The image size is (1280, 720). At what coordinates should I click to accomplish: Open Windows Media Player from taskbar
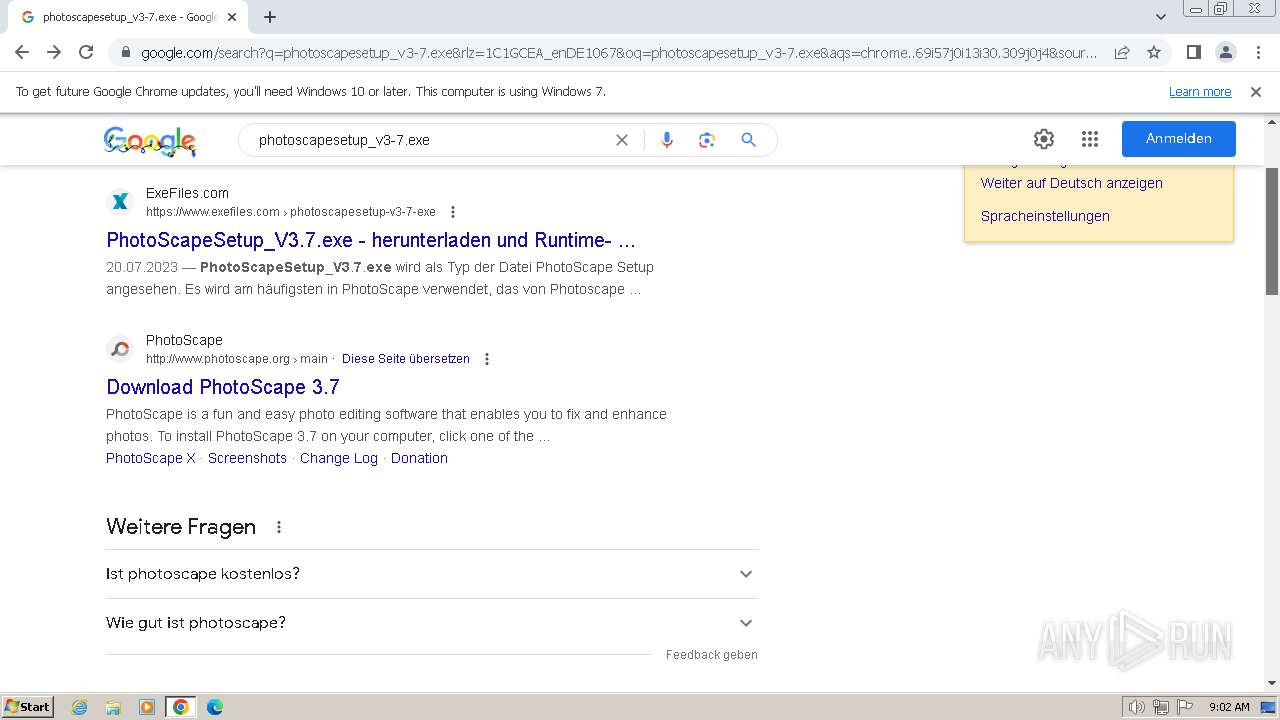(x=147, y=707)
